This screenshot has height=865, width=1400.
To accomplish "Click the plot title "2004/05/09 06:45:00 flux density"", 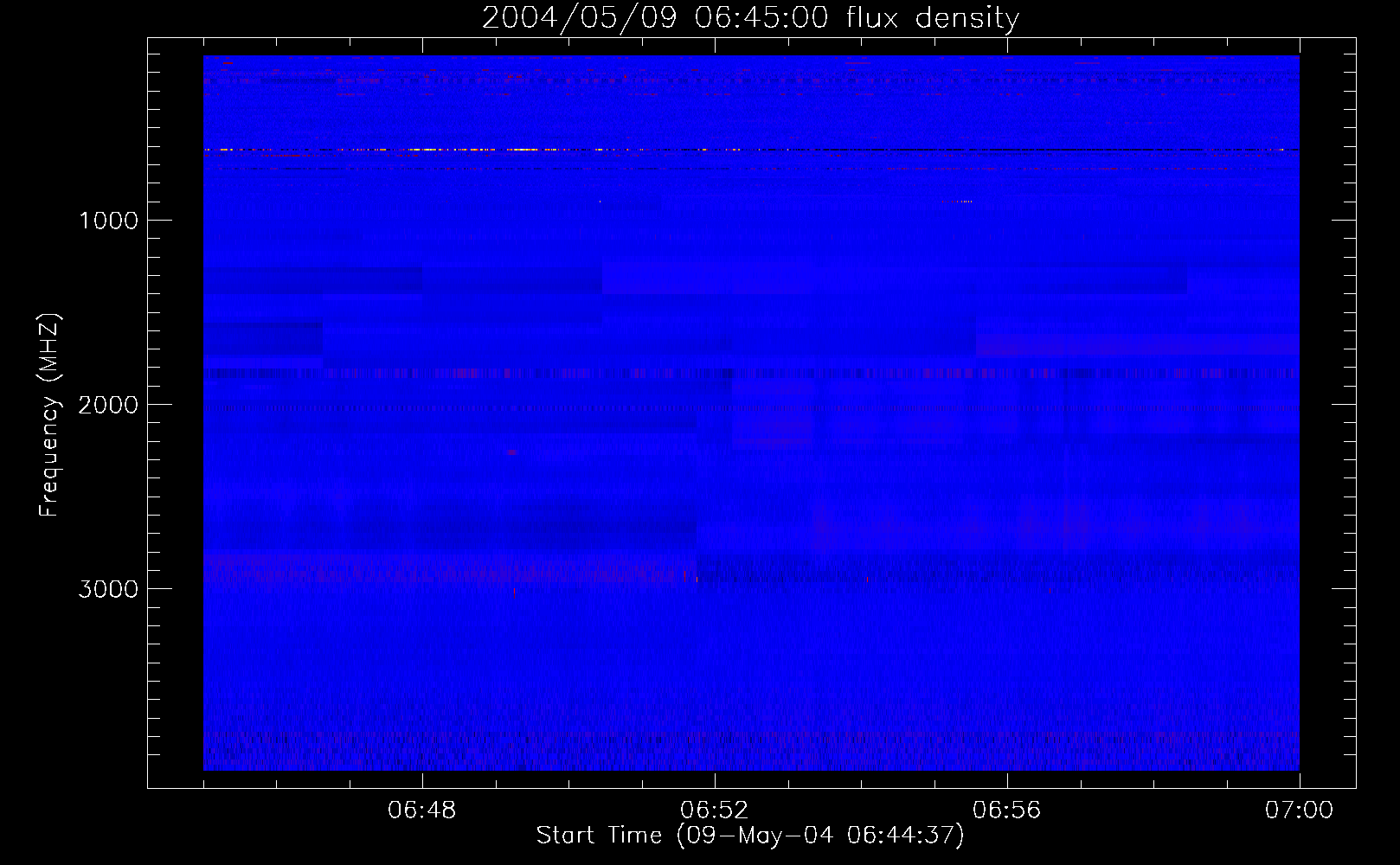I will 750,18.
